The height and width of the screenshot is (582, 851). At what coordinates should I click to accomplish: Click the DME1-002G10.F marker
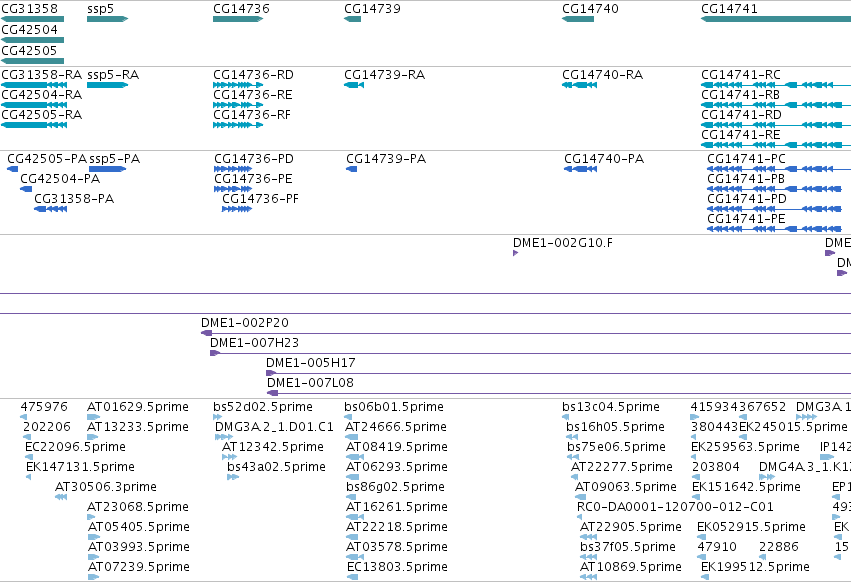pos(516,253)
